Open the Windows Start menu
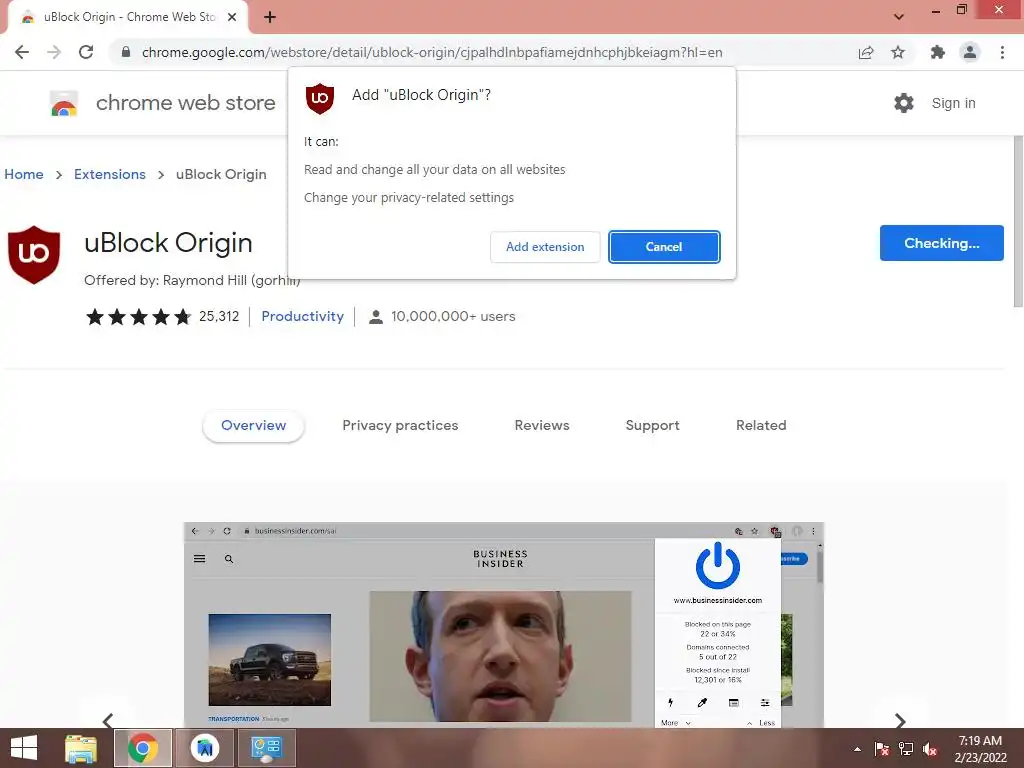This screenshot has height=768, width=1024. pos(24,748)
